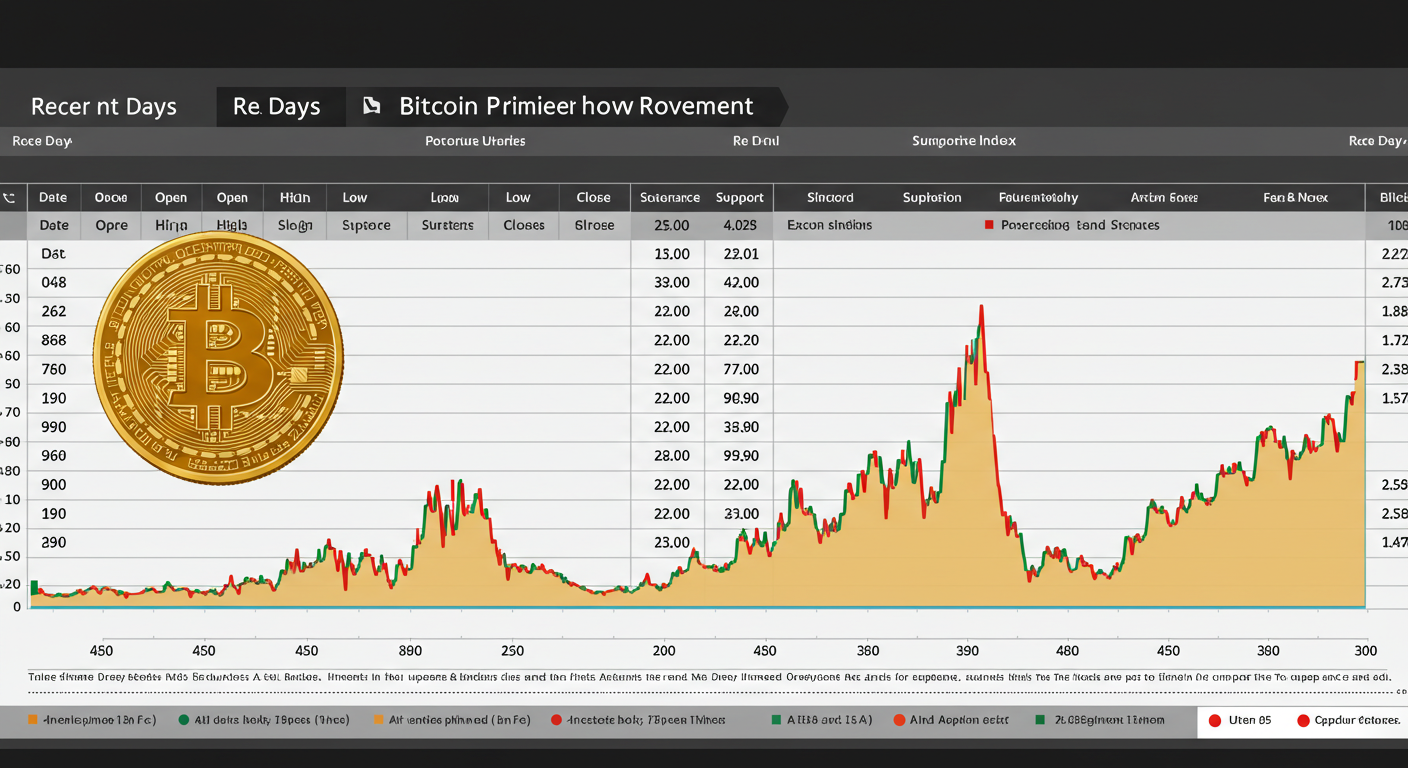Viewport: 1408px width, 768px height.
Task: Click the gold Bitcoin coin image
Action: tap(218, 358)
